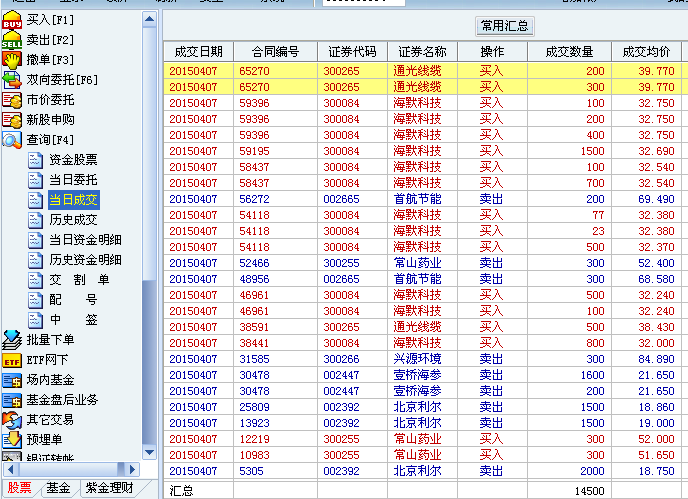Viewport: 688px width, 499px height.
Task: Select 当日资金明细 under 查询
Action: pyautogui.click(x=86, y=240)
